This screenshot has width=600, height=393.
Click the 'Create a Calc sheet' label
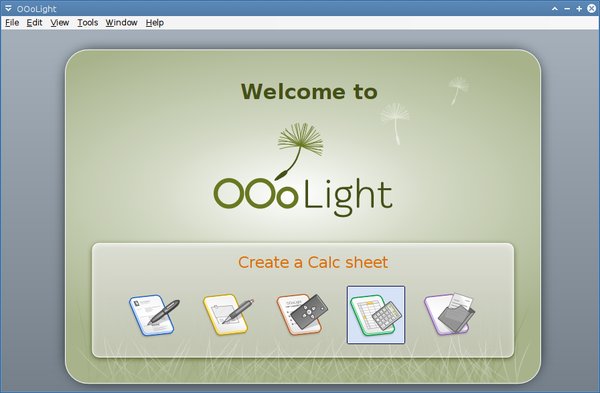pyautogui.click(x=313, y=263)
